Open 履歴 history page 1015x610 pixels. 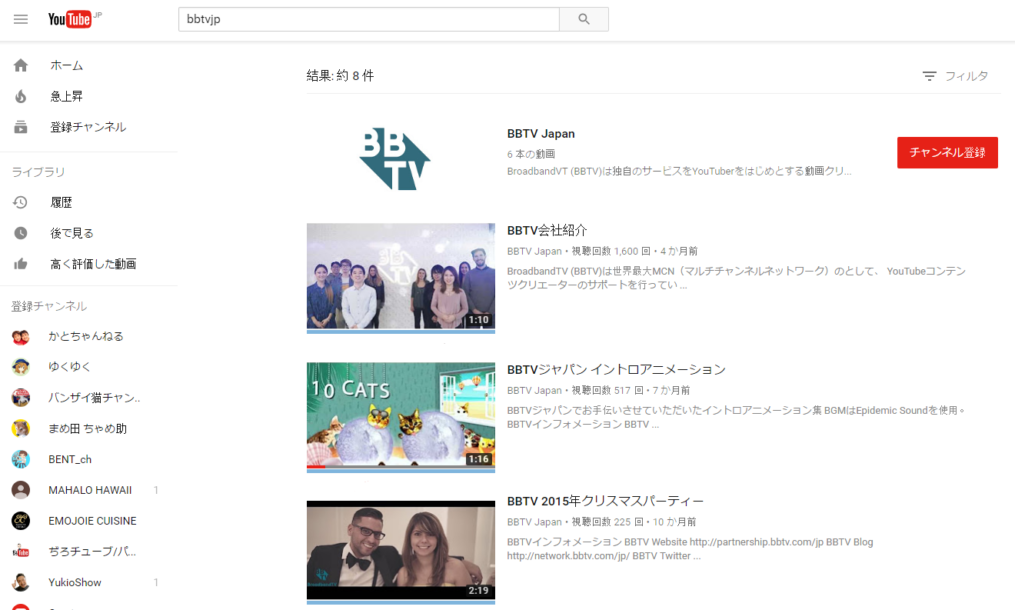pos(61,203)
